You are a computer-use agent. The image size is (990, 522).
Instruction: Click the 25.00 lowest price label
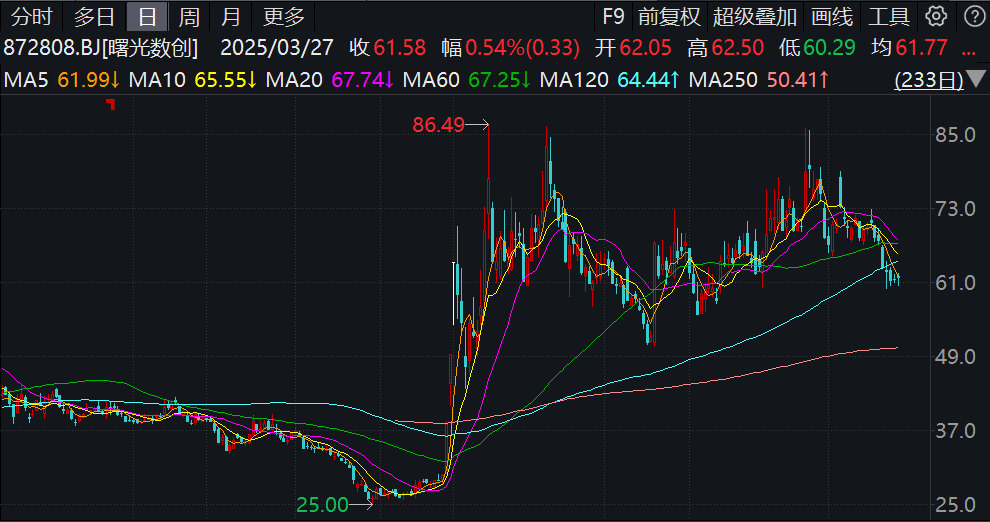coord(322,504)
